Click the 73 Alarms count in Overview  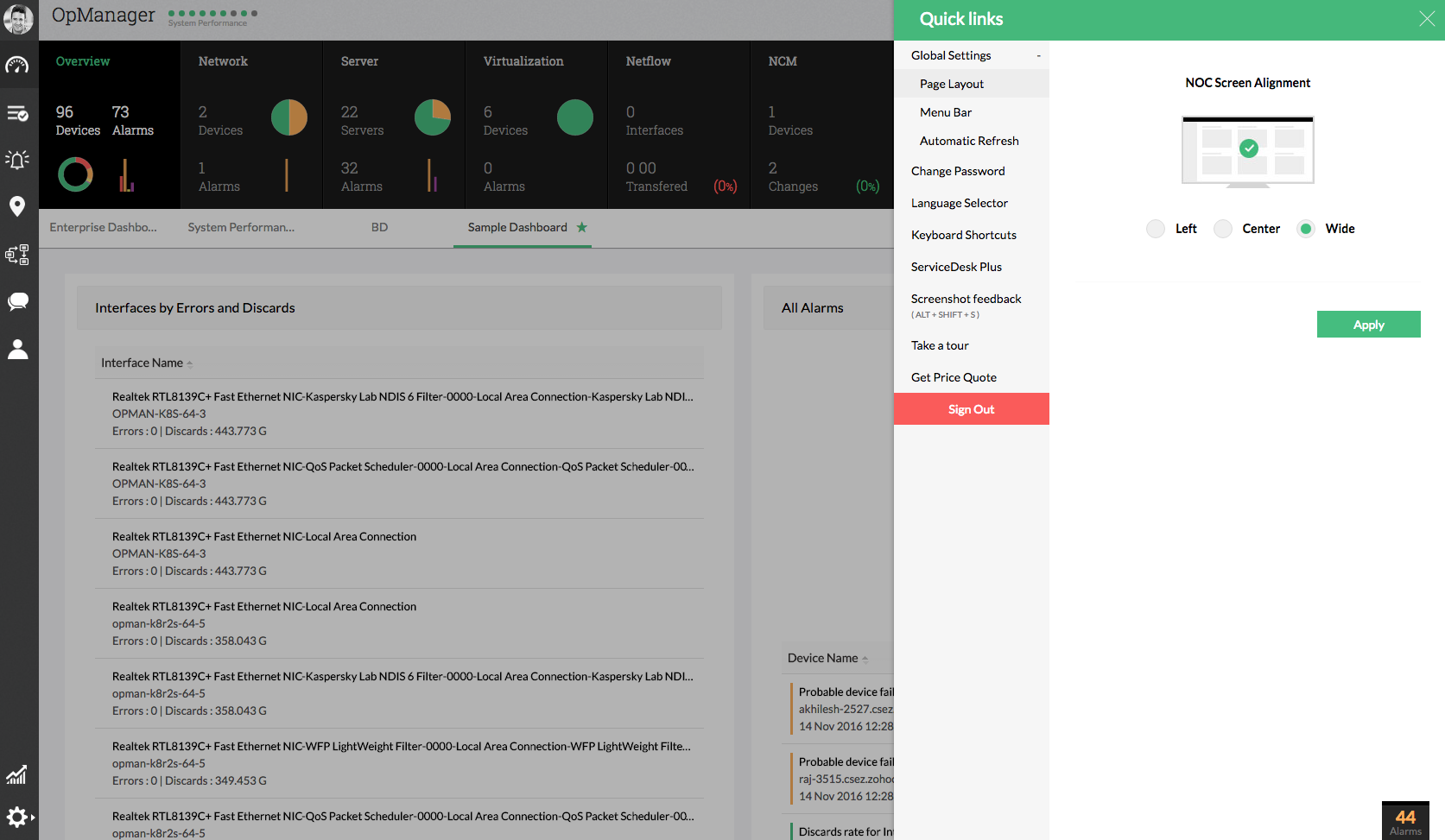tap(133, 120)
